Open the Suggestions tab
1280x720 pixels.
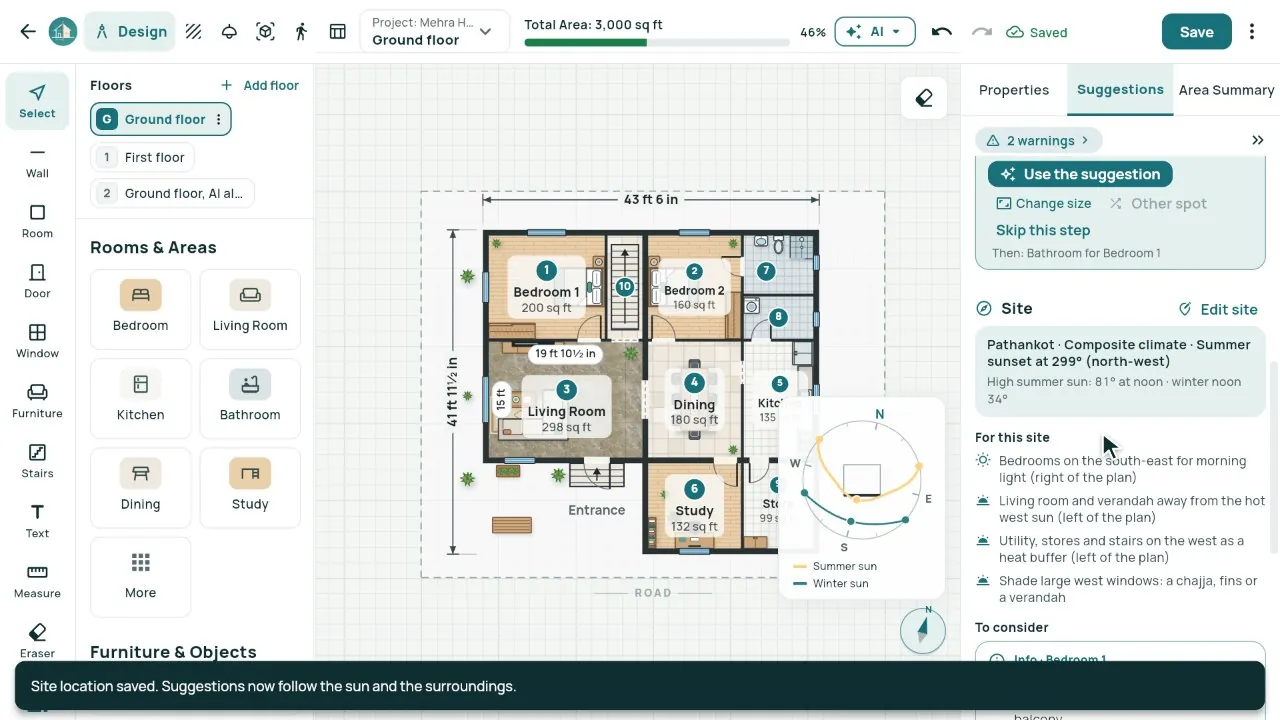pyautogui.click(x=1120, y=90)
